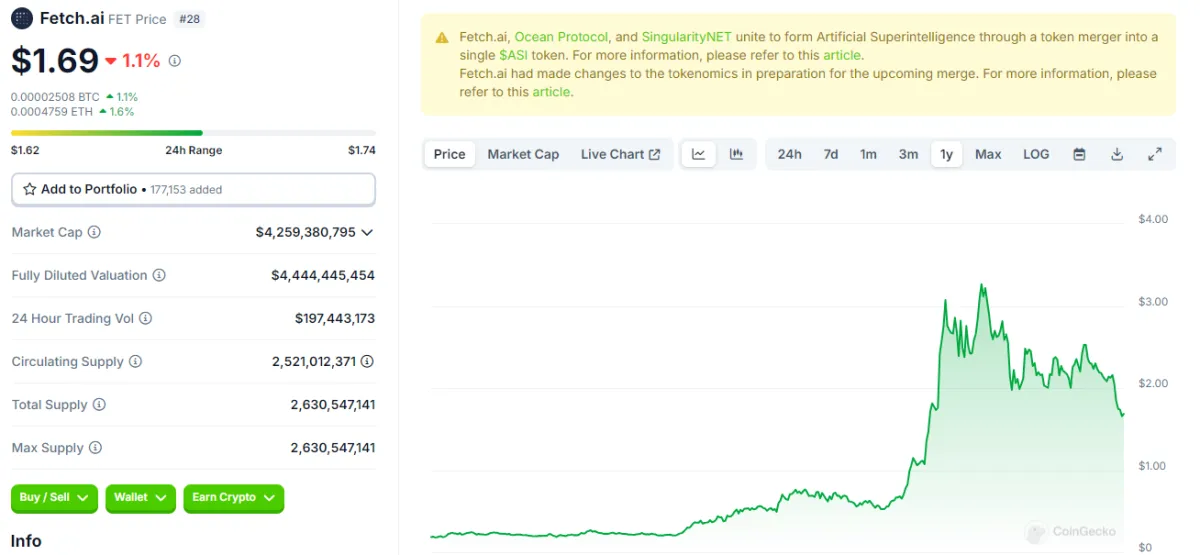This screenshot has width=1200, height=555.
Task: Select the Market Cap chart tab
Action: coord(523,154)
